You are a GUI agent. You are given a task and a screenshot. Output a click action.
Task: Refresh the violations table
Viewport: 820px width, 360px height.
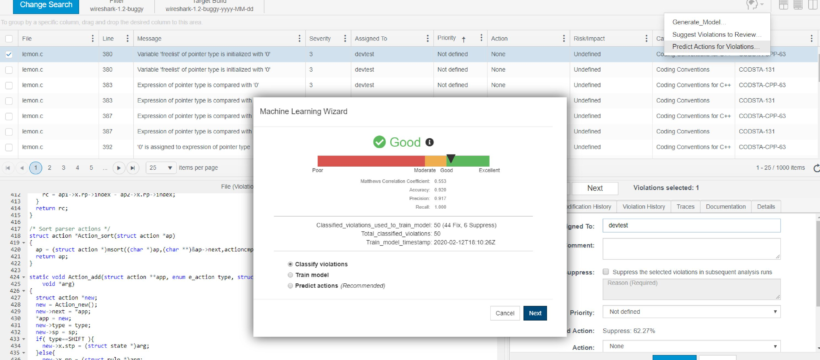pyautogui.click(x=816, y=168)
